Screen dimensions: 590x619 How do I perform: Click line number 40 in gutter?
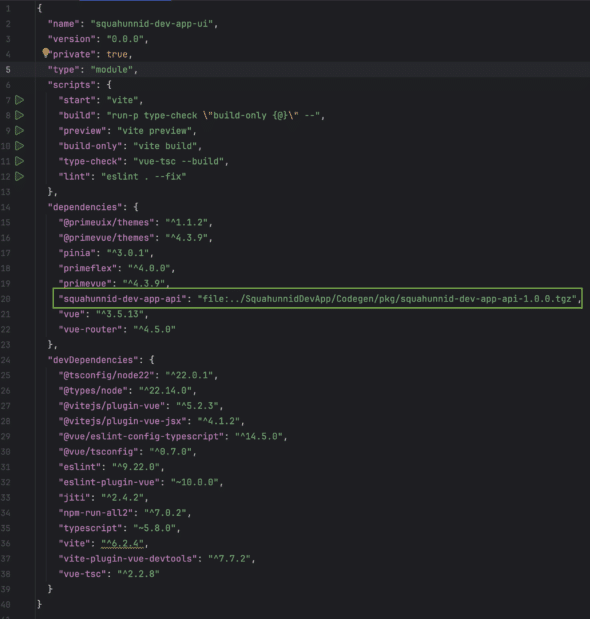pyautogui.click(x=6, y=604)
